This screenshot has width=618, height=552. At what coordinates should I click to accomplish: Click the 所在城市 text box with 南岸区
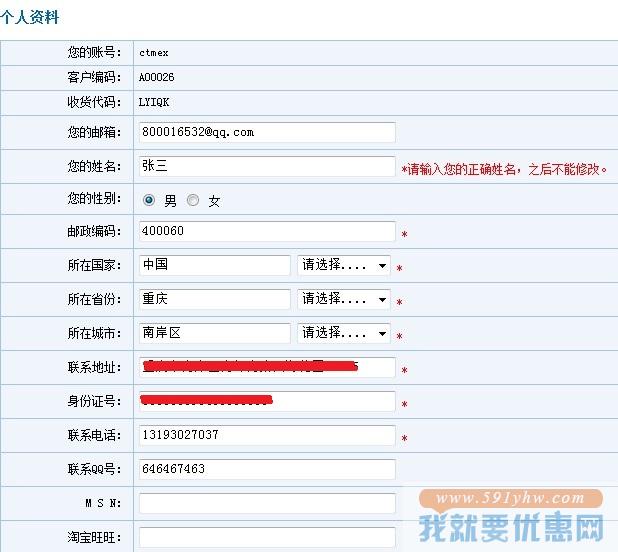pyautogui.click(x=214, y=333)
